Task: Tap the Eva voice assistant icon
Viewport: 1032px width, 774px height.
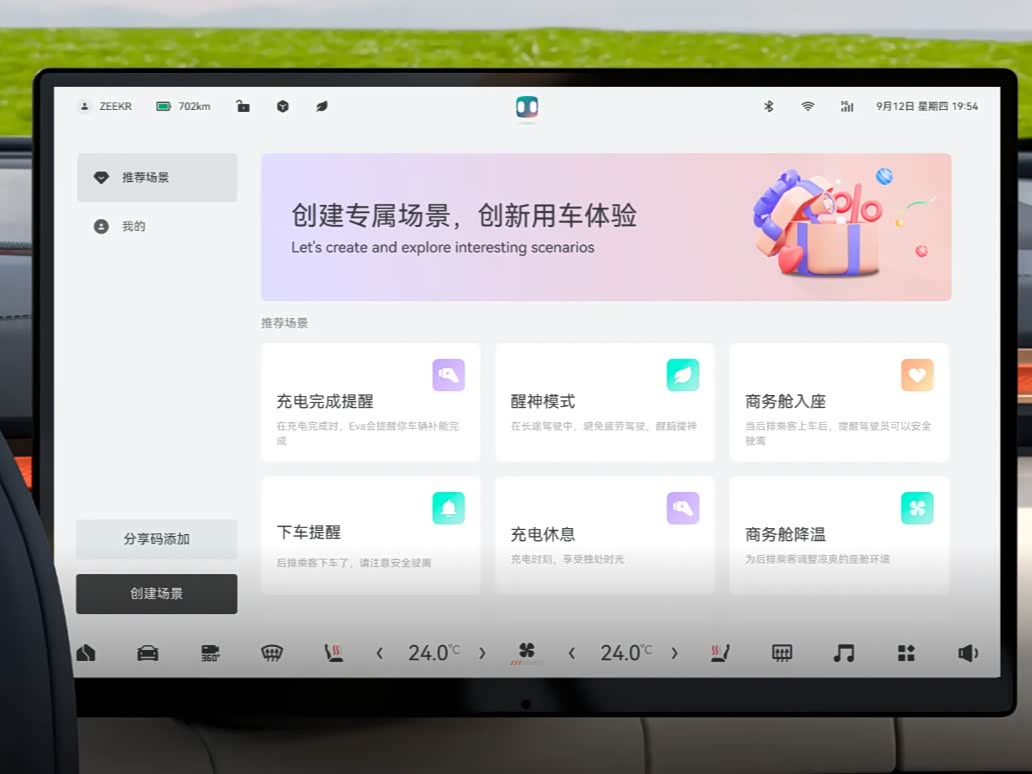Action: click(x=527, y=107)
